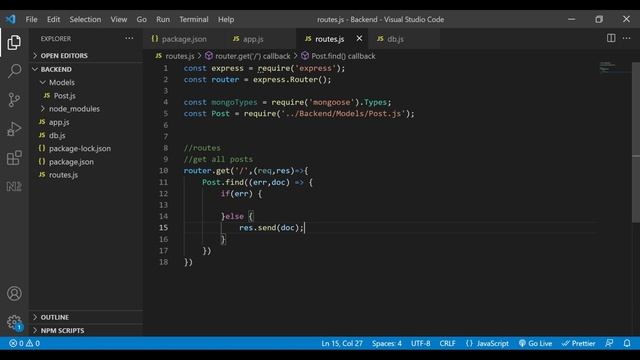Open the Run and Debug view

(14, 129)
